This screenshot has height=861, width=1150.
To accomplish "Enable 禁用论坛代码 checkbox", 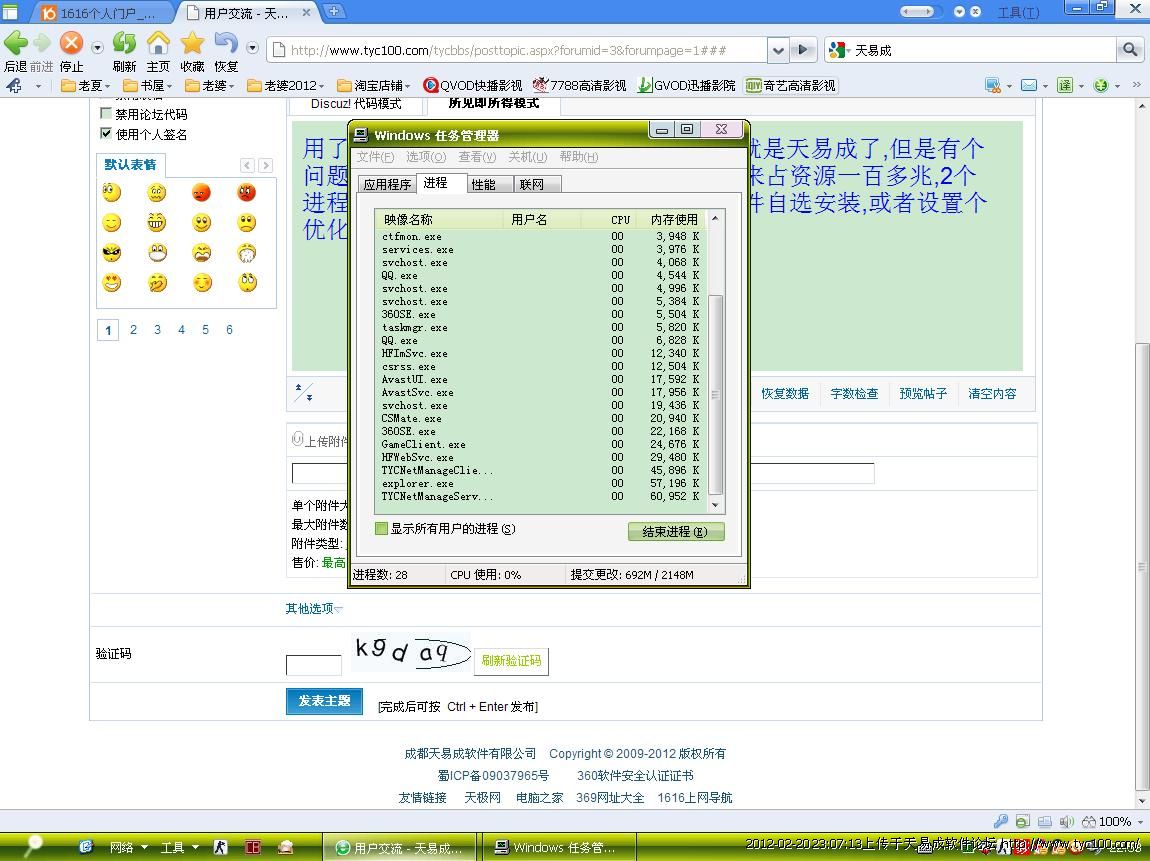I will (107, 114).
